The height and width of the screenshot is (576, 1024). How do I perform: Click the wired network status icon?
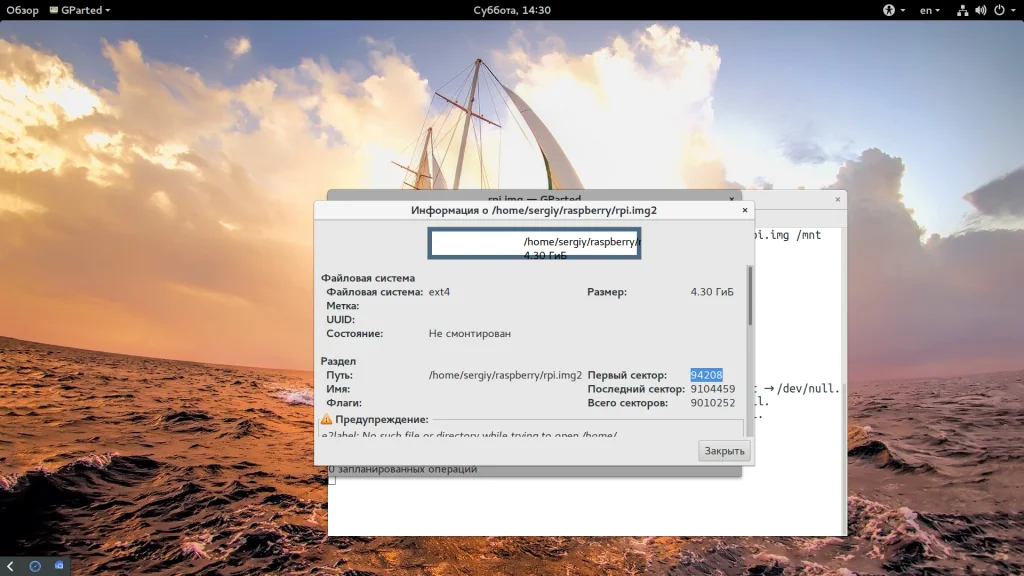pos(962,10)
